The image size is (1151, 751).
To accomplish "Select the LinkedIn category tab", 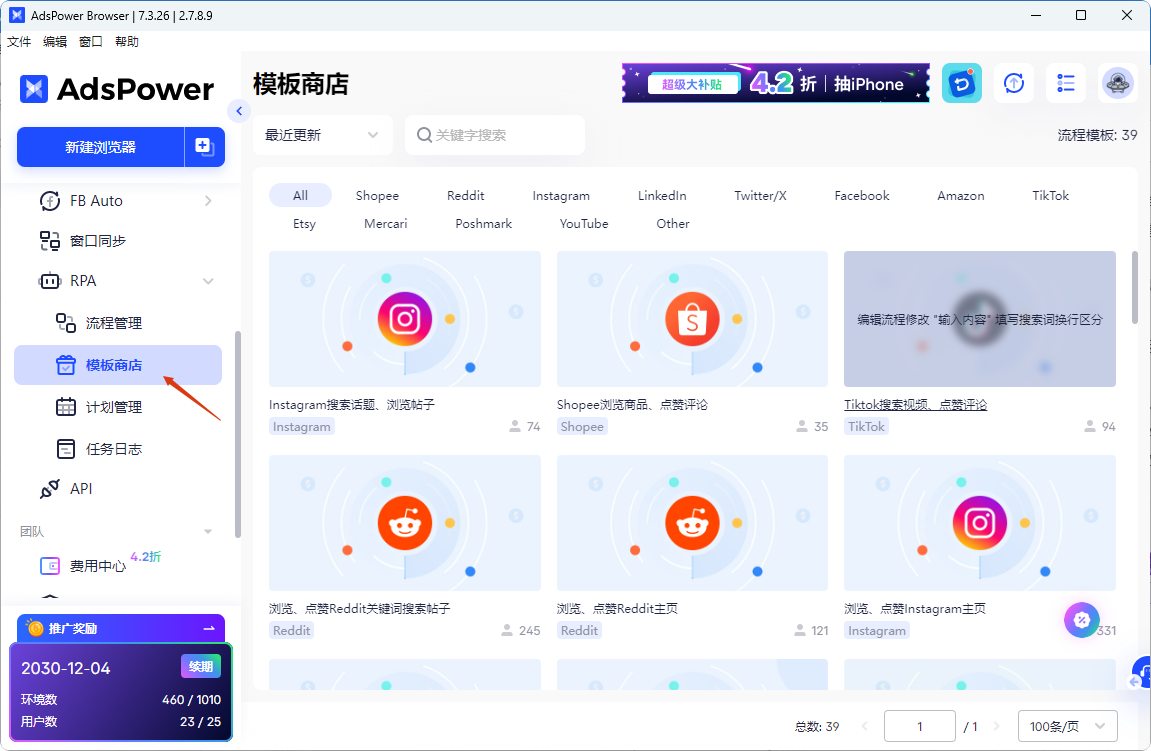I will 662,195.
